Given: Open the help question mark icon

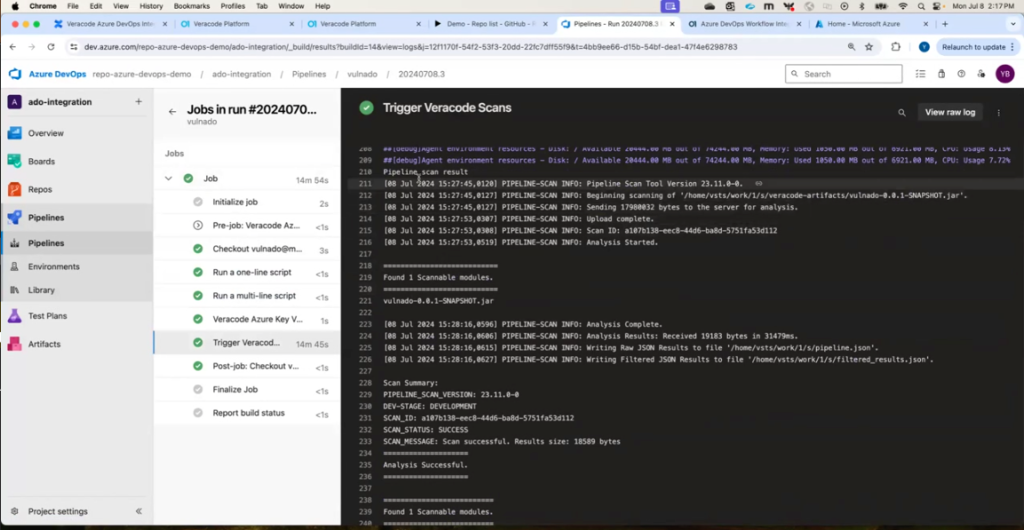Looking at the screenshot, I should tap(961, 74).
